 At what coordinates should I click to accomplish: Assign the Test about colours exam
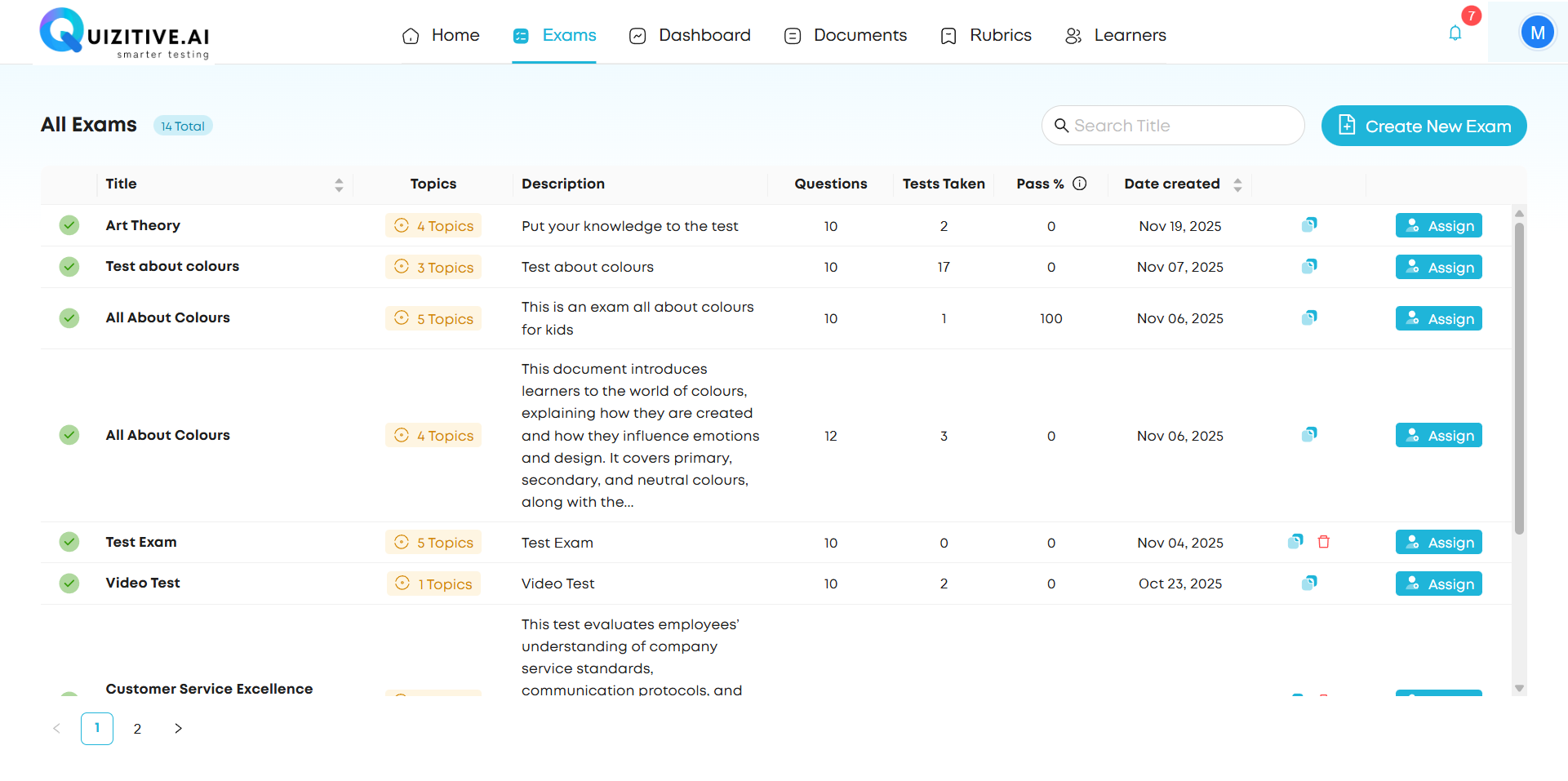pyautogui.click(x=1439, y=268)
